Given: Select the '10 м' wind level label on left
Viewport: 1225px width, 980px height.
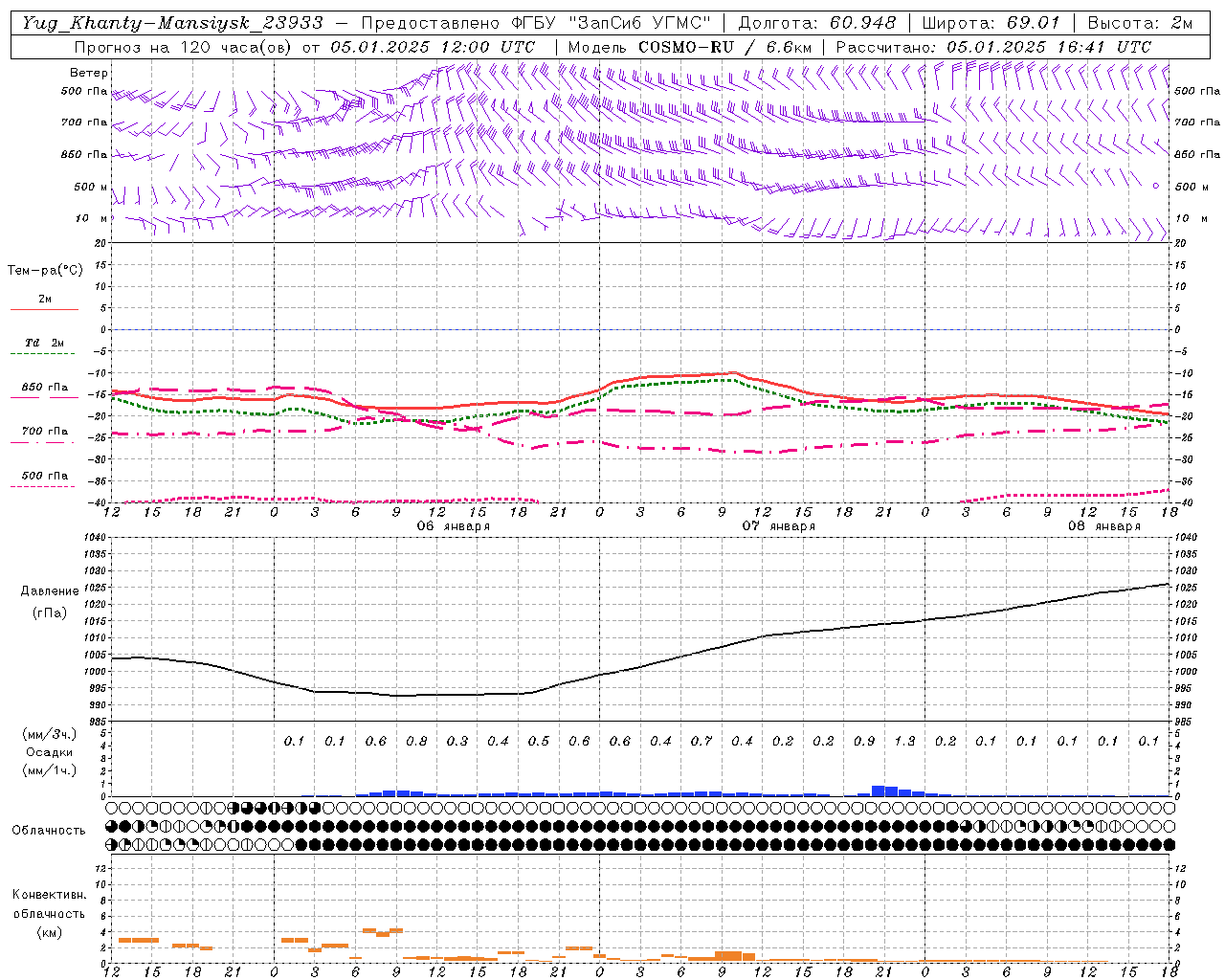Looking at the screenshot, I should pos(91,218).
